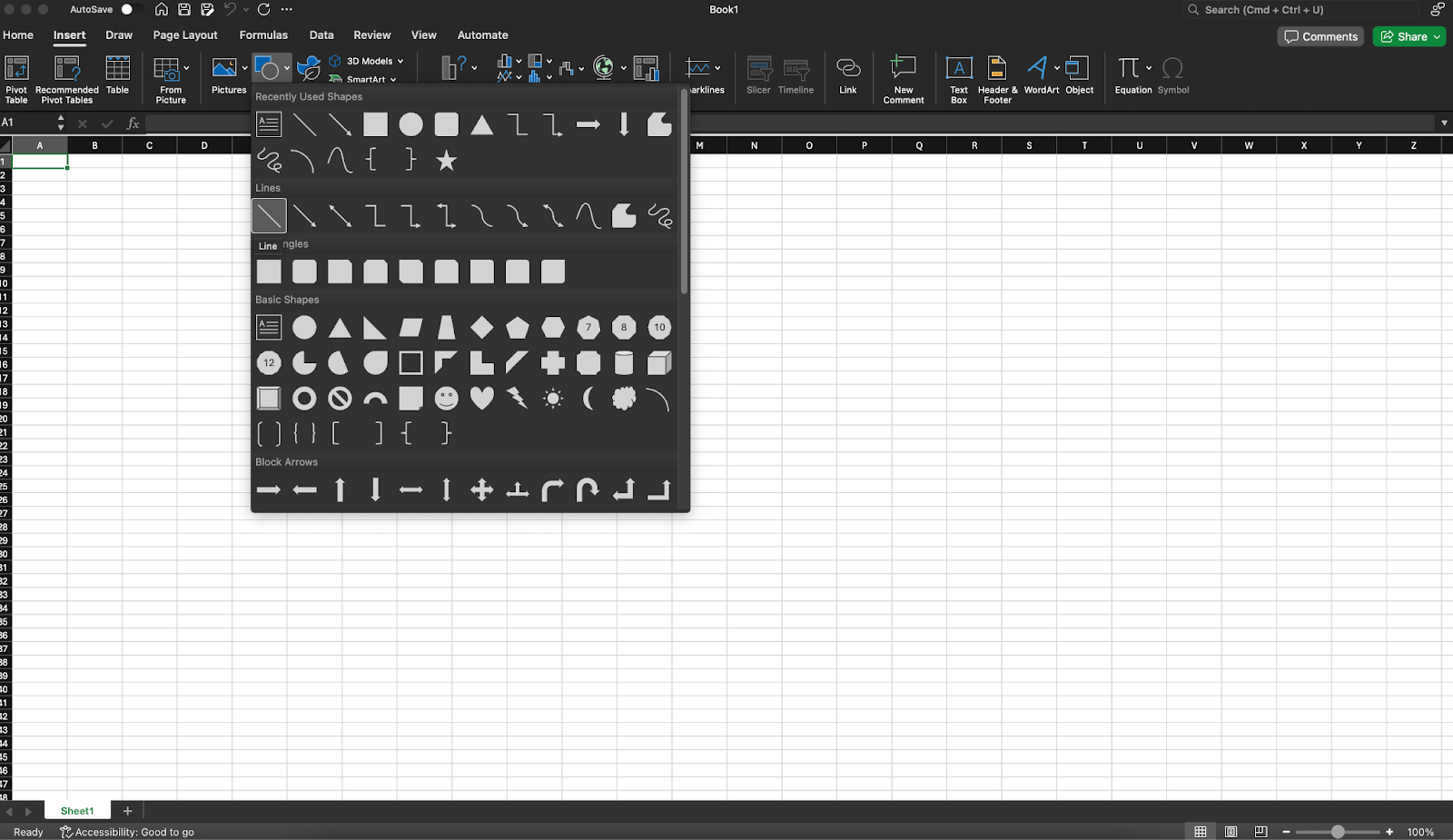Open the Recommended Pivot Tables tool

click(x=65, y=78)
